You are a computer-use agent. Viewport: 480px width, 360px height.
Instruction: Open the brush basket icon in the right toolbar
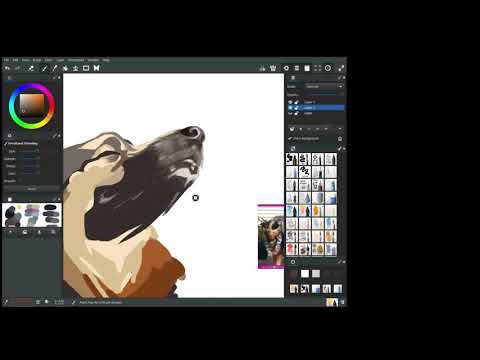273,68
